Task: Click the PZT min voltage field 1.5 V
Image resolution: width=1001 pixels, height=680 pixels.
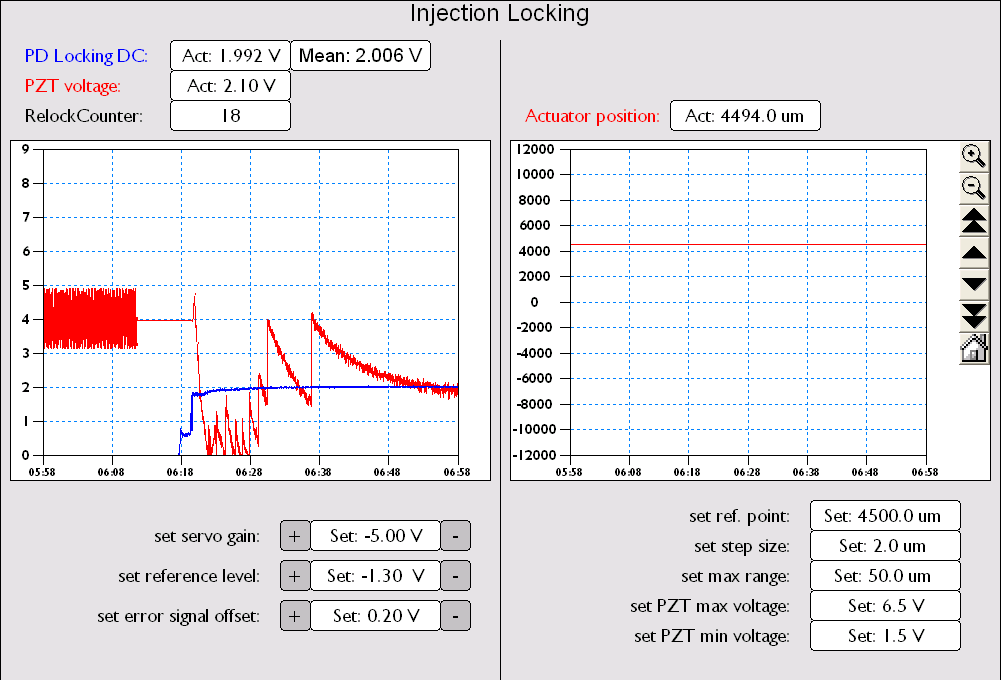Action: coord(885,636)
